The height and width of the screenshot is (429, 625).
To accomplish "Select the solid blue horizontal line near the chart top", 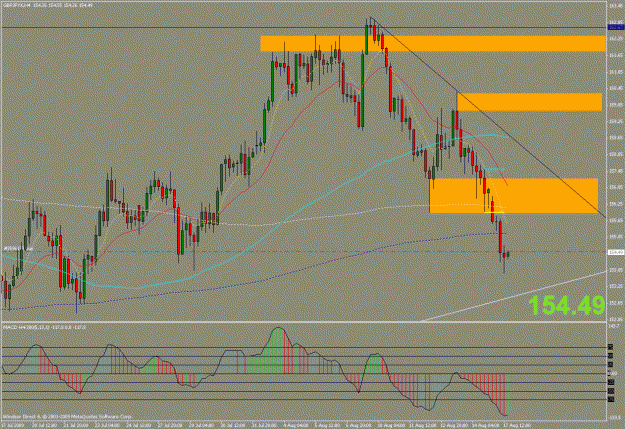I will pos(303,28).
